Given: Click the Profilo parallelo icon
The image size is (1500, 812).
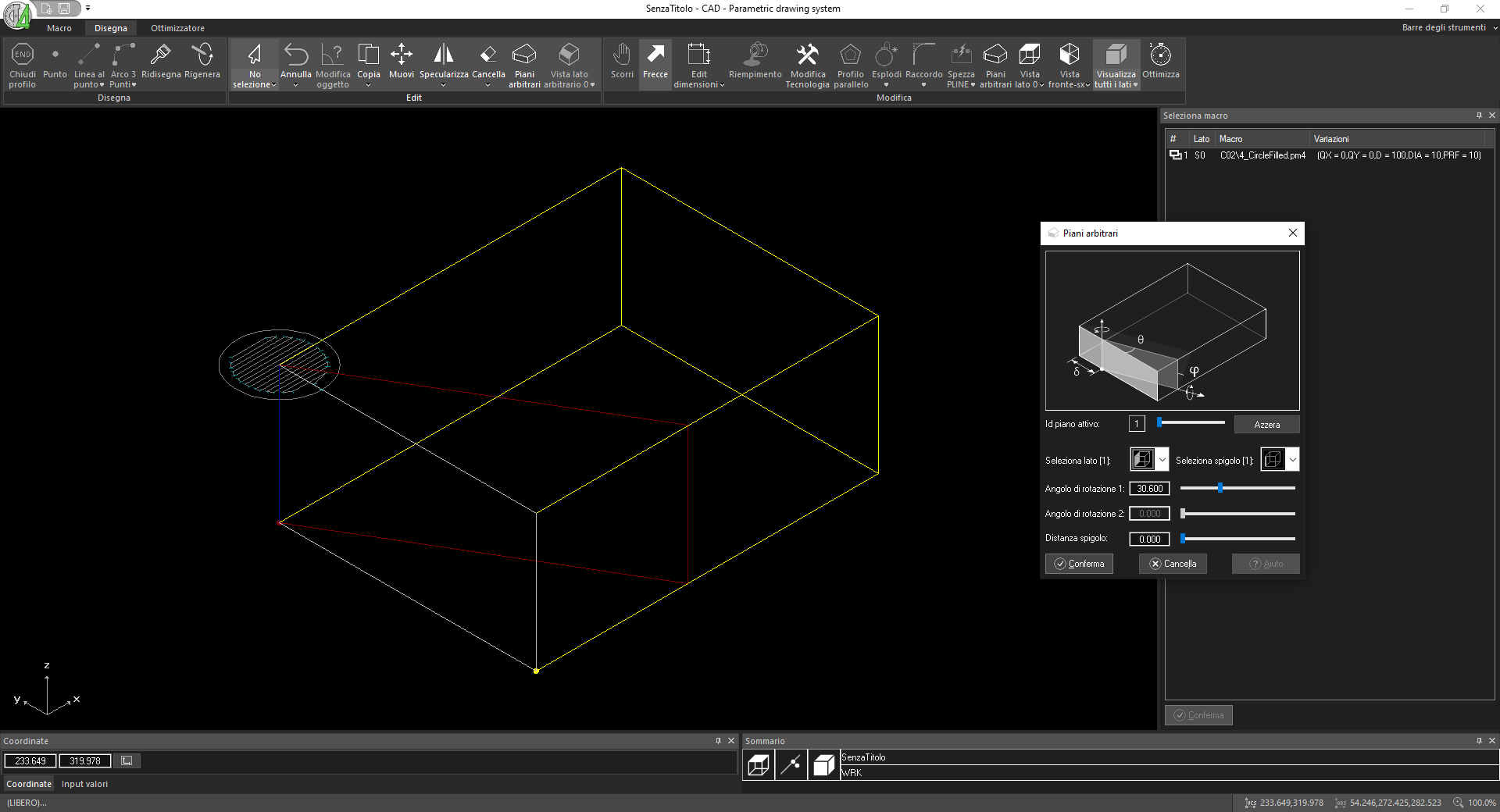Looking at the screenshot, I should pos(850,55).
